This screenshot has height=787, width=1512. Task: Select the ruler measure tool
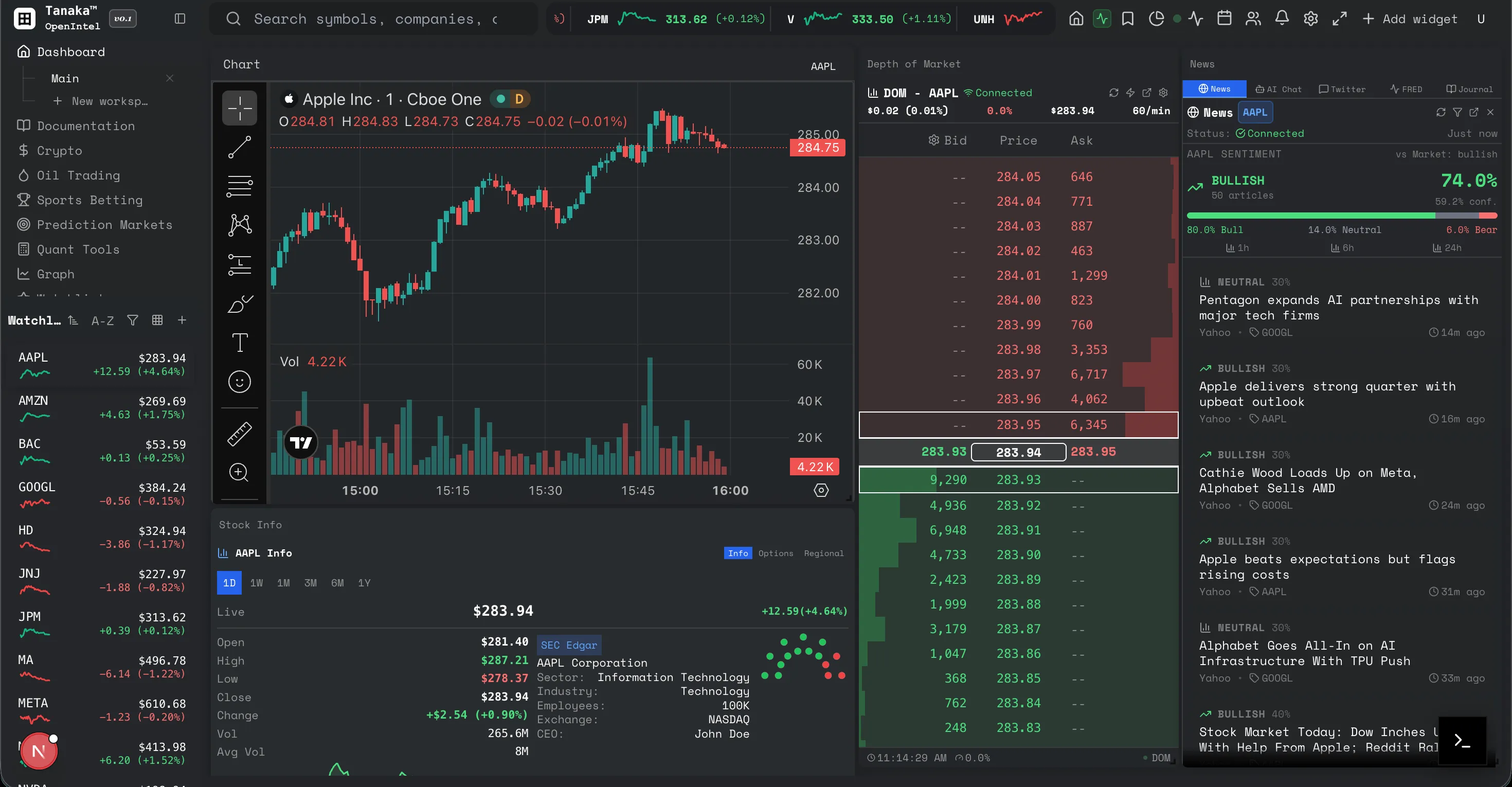(240, 434)
